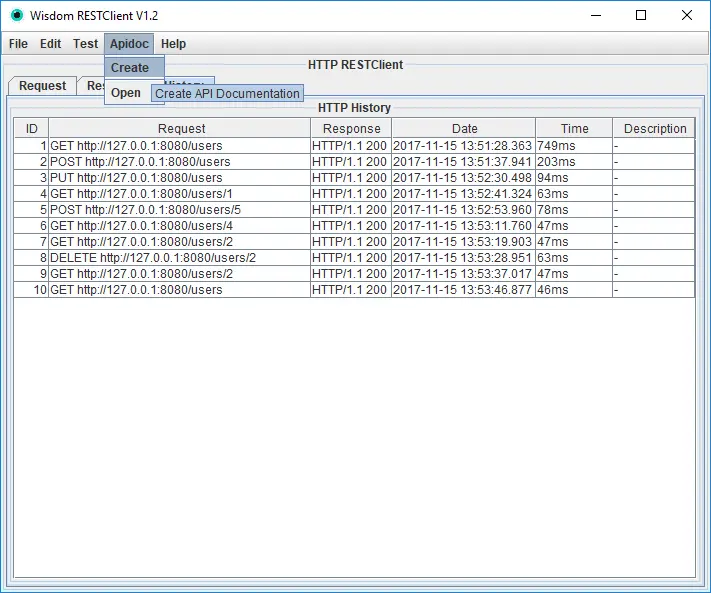Click the ID 8 cell
The width and height of the screenshot is (711, 593).
click(31, 258)
